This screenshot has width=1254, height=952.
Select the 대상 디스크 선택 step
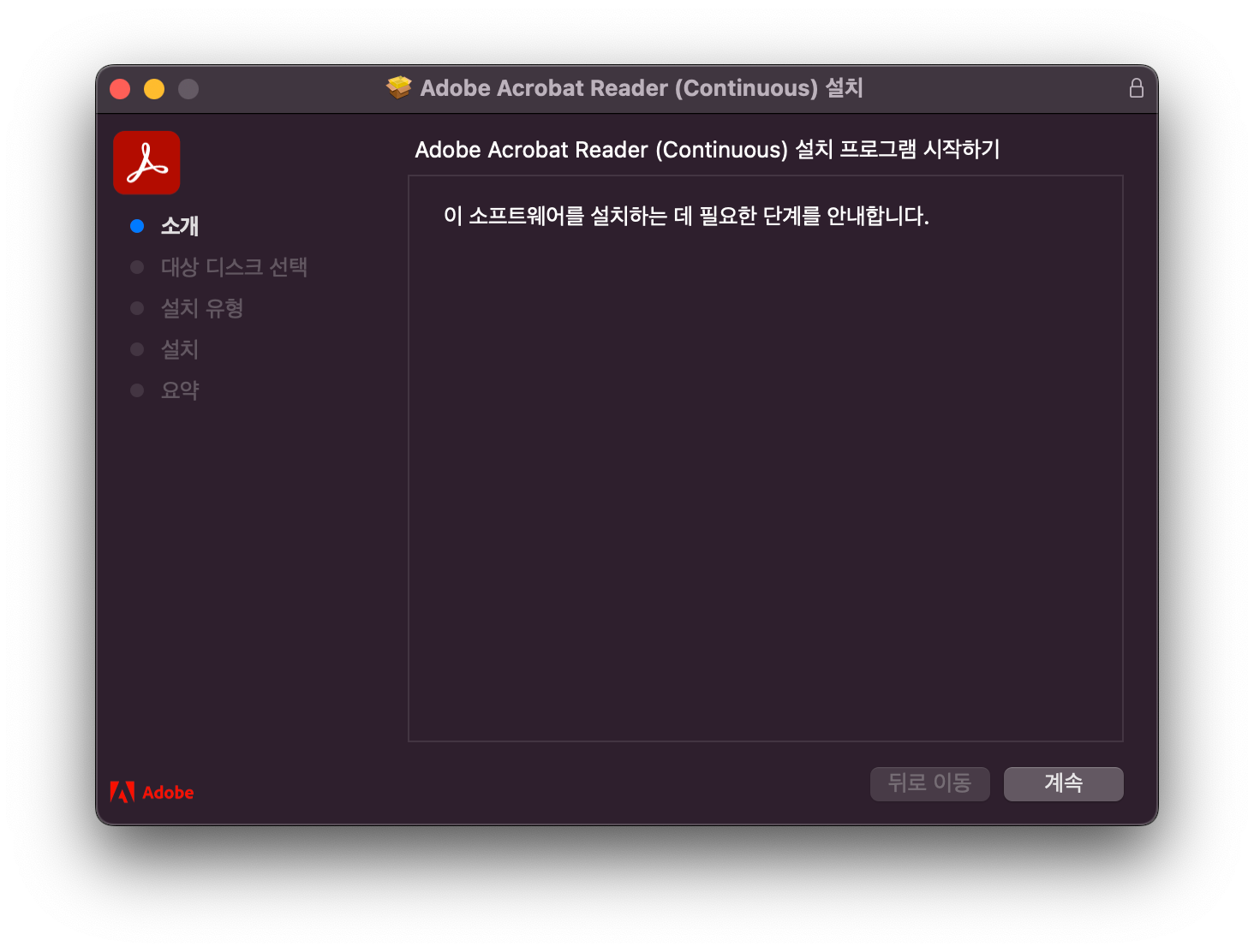tap(236, 266)
